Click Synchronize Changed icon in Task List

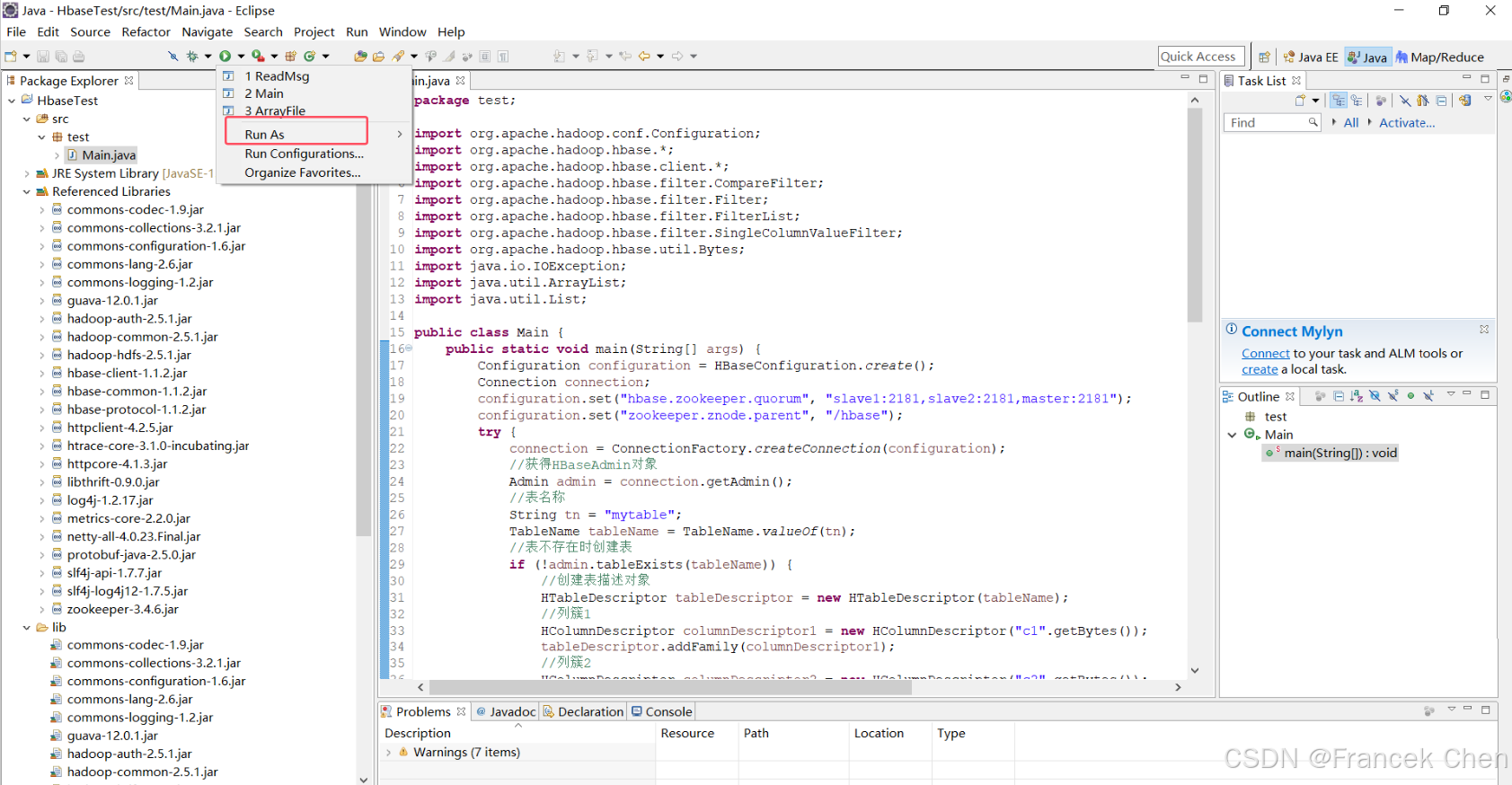pyautogui.click(x=1465, y=101)
